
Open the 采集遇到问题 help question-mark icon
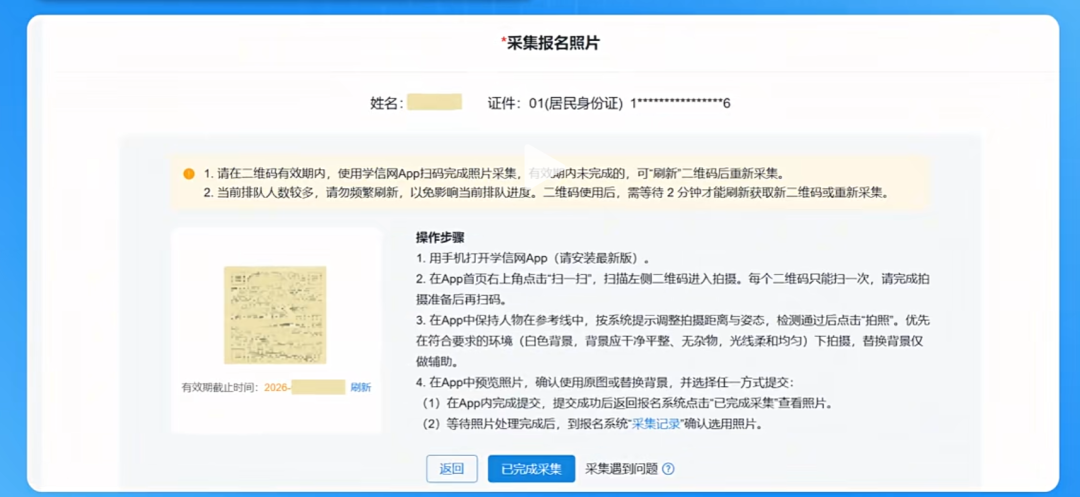click(x=667, y=469)
